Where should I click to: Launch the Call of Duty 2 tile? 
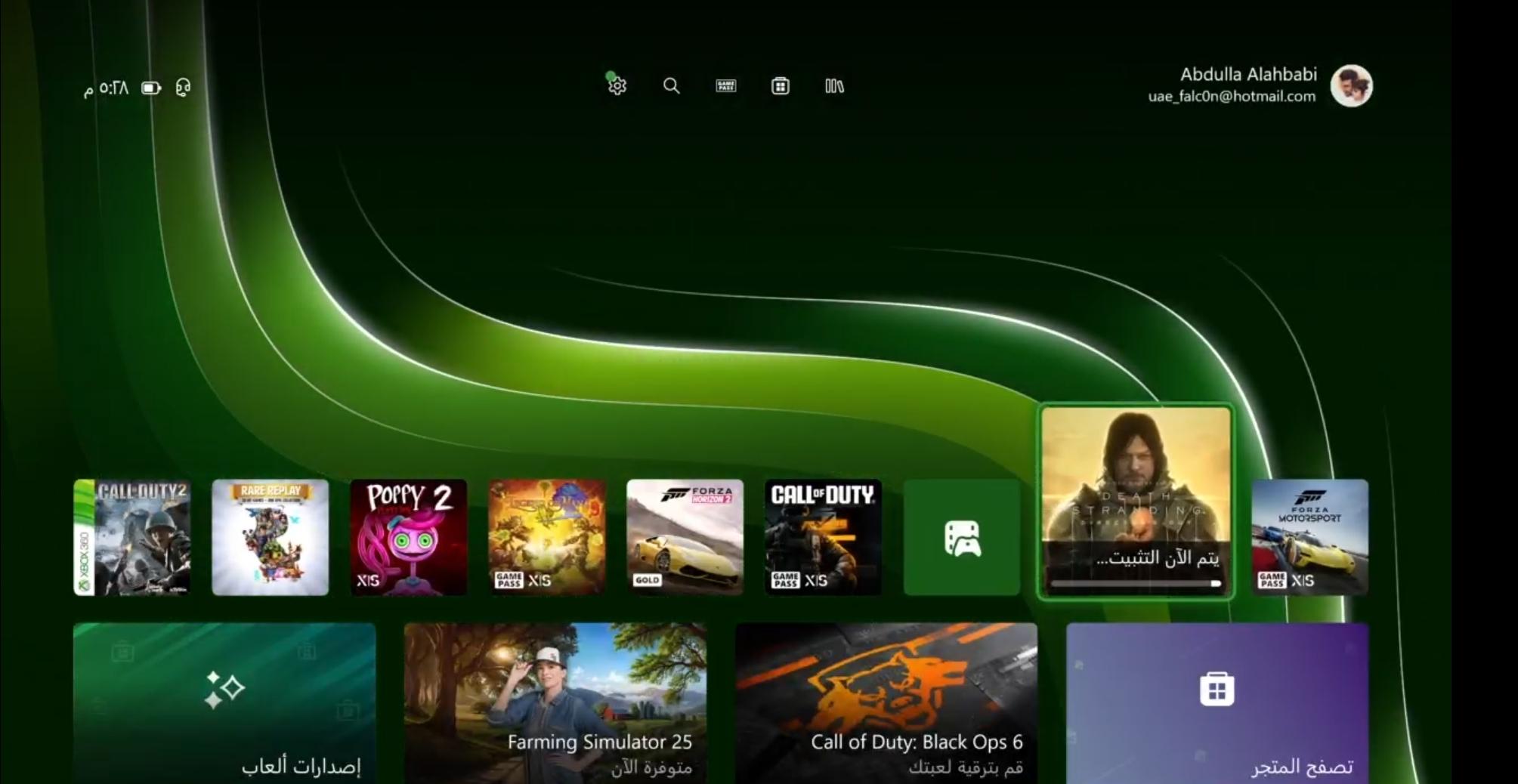click(132, 537)
